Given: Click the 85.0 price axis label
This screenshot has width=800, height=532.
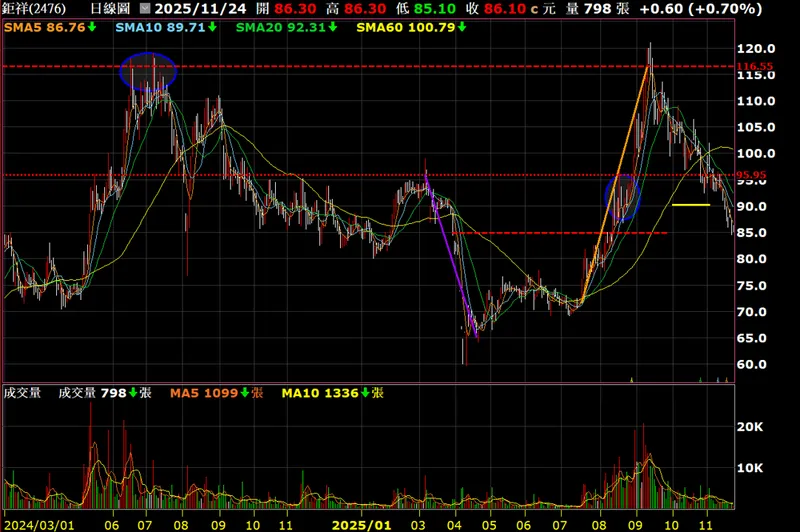Looking at the screenshot, I should pos(752,233).
